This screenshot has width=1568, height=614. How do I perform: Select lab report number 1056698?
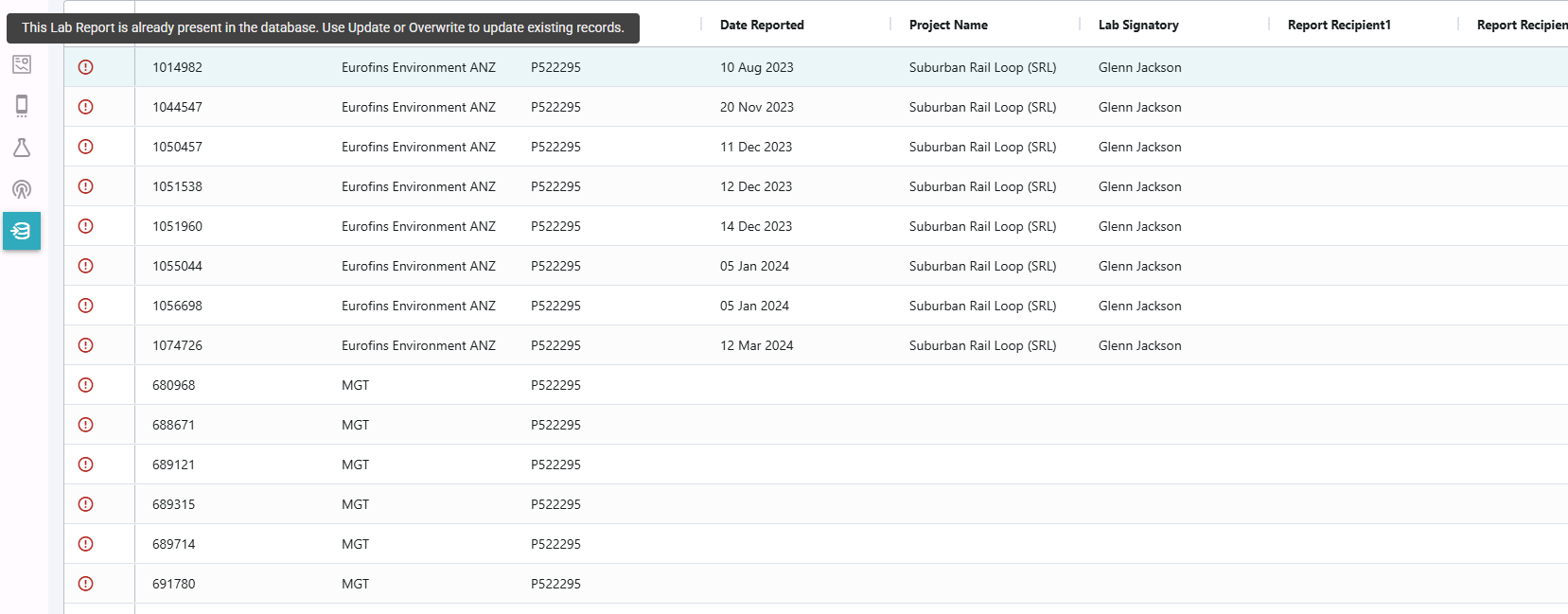pyautogui.click(x=177, y=306)
